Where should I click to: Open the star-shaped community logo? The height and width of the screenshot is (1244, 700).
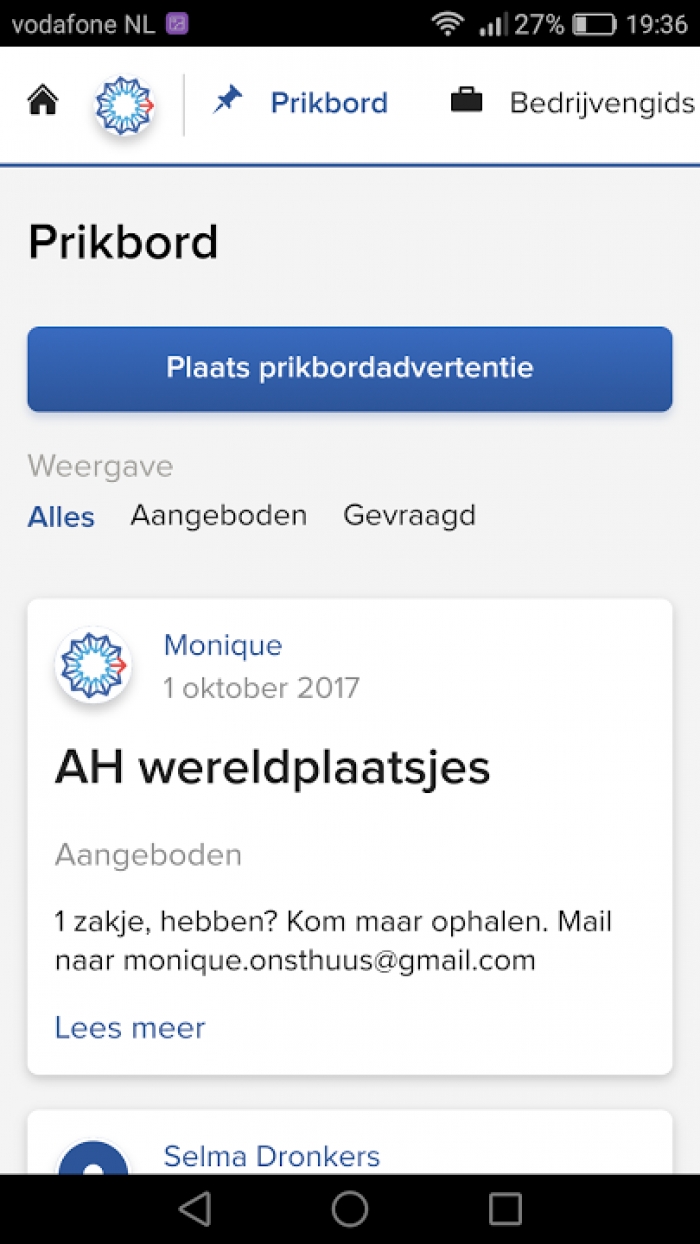click(124, 104)
